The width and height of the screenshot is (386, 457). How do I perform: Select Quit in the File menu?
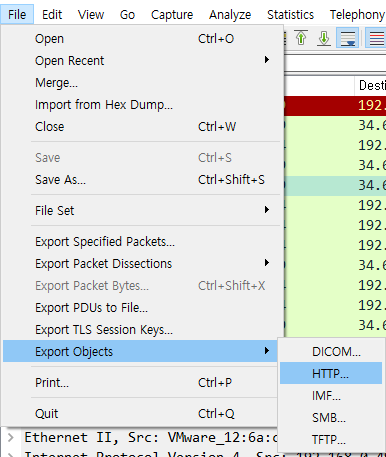click(140, 414)
